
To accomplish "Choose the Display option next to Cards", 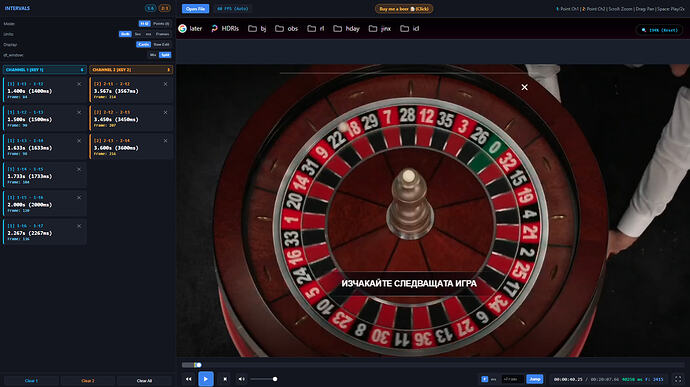I will [161, 44].
